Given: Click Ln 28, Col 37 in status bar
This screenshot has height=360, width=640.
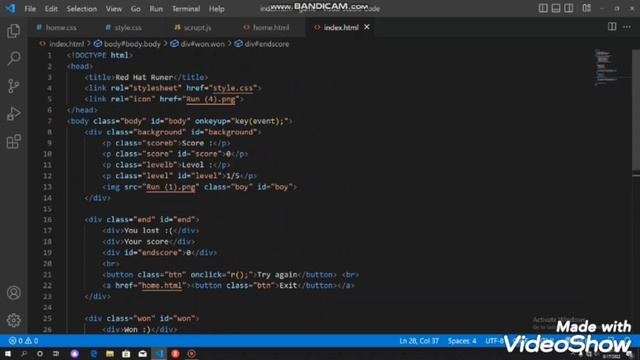Looking at the screenshot, I should pyautogui.click(x=419, y=341).
